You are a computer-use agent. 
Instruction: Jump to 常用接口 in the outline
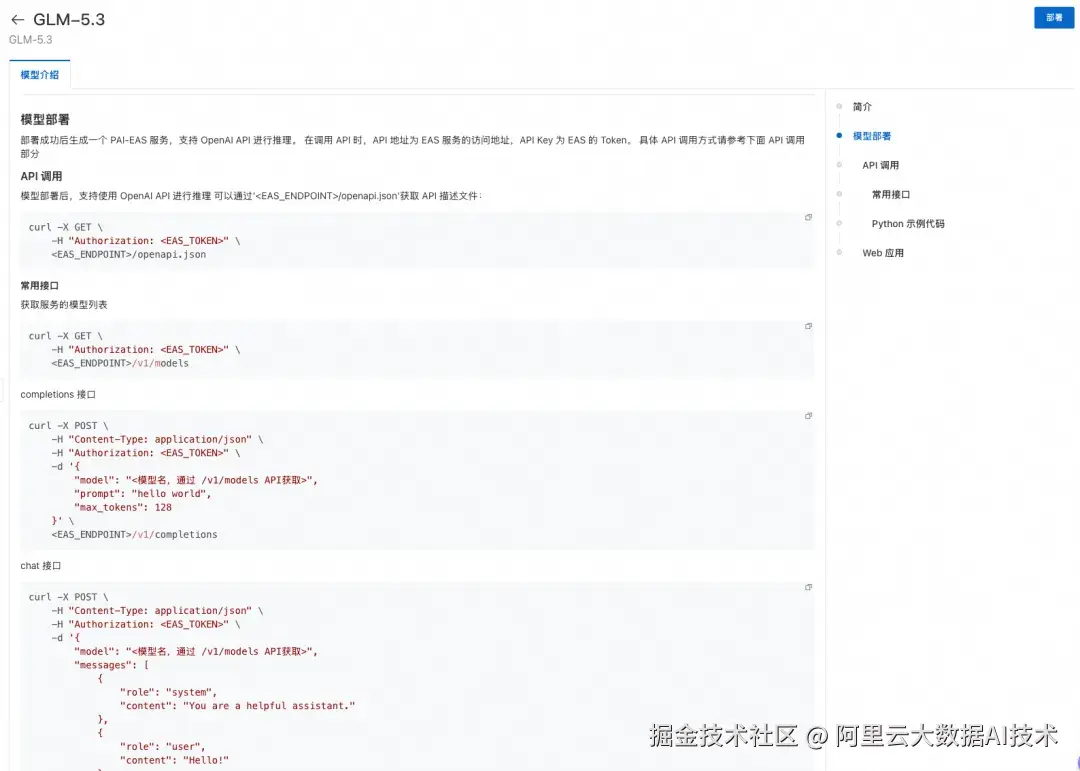891,194
